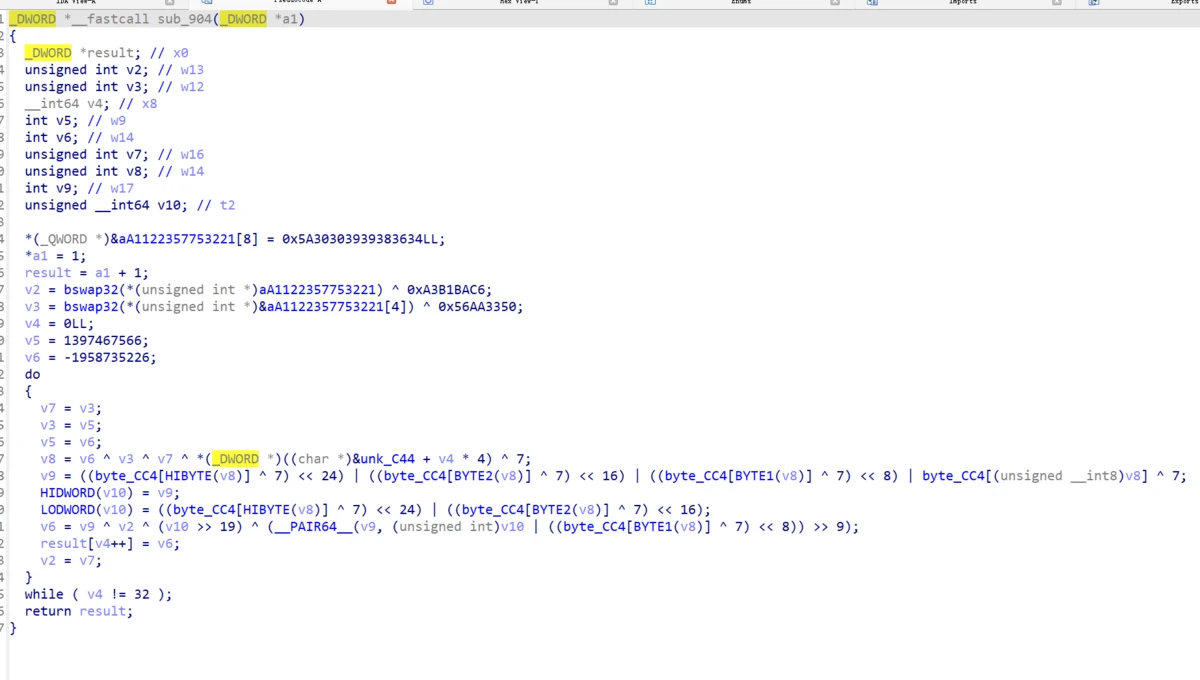Click the 'return result;' statement
Image resolution: width=1200 pixels, height=680 pixels.
point(79,613)
